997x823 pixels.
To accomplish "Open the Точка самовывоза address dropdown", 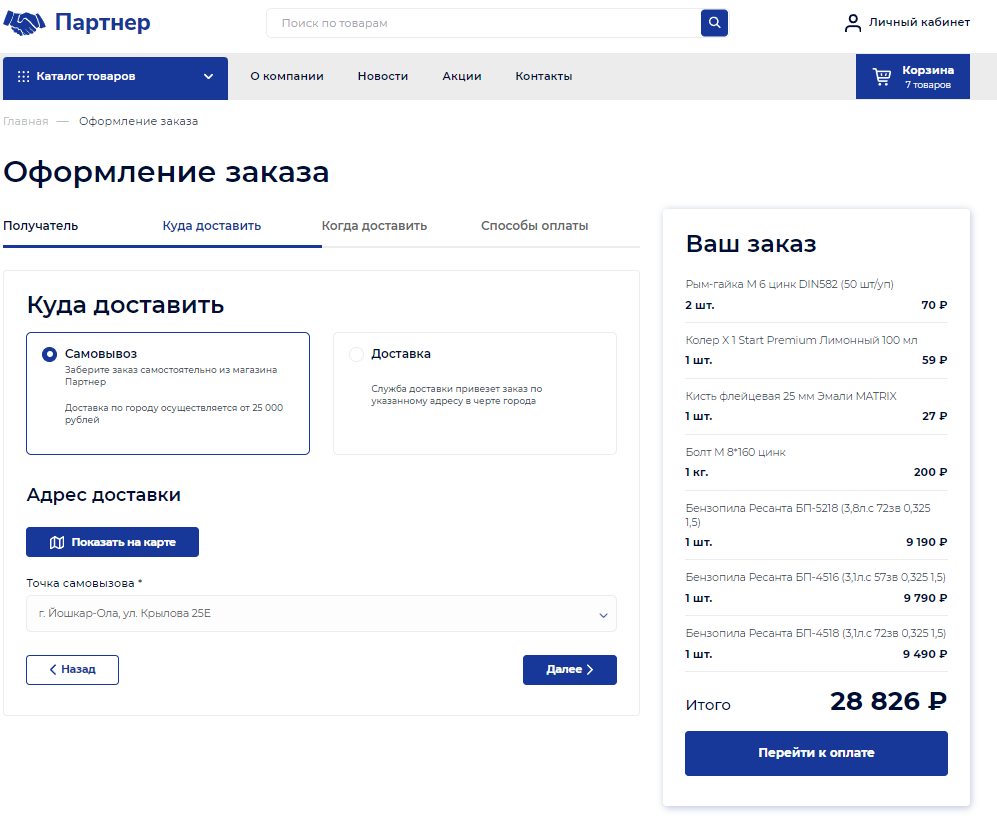I will tap(321, 614).
